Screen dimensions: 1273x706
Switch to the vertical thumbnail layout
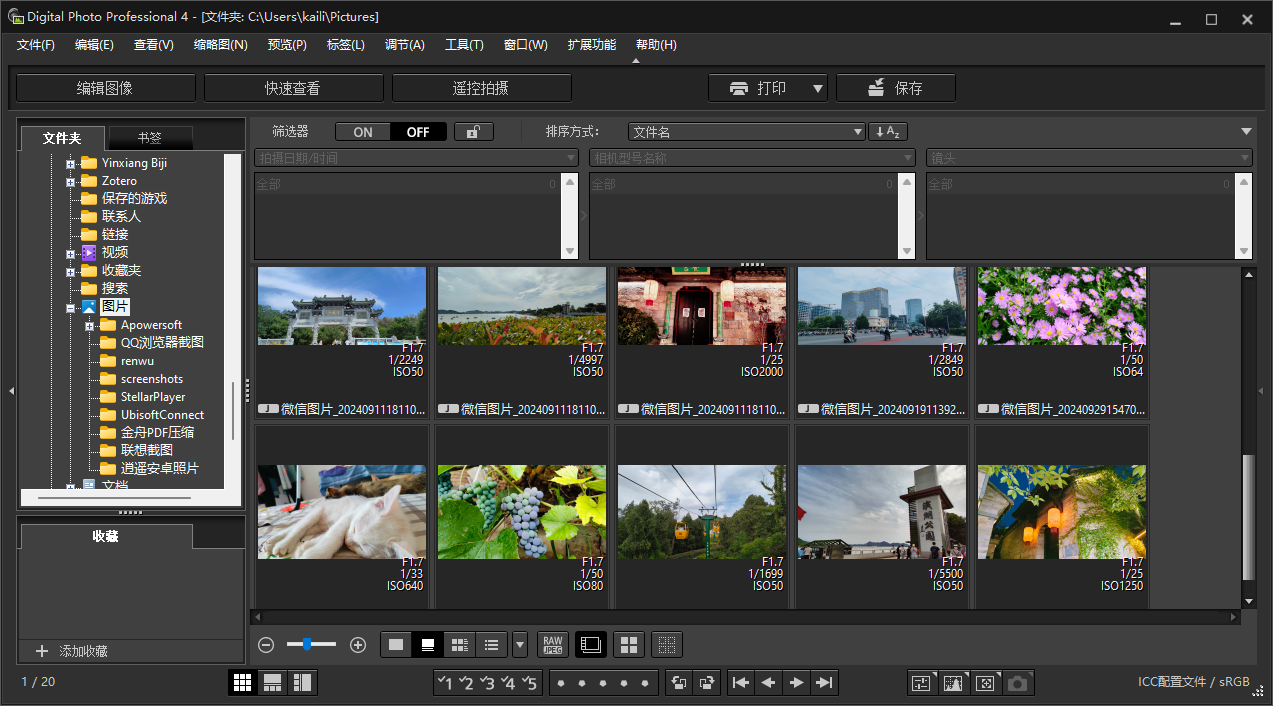pos(302,683)
